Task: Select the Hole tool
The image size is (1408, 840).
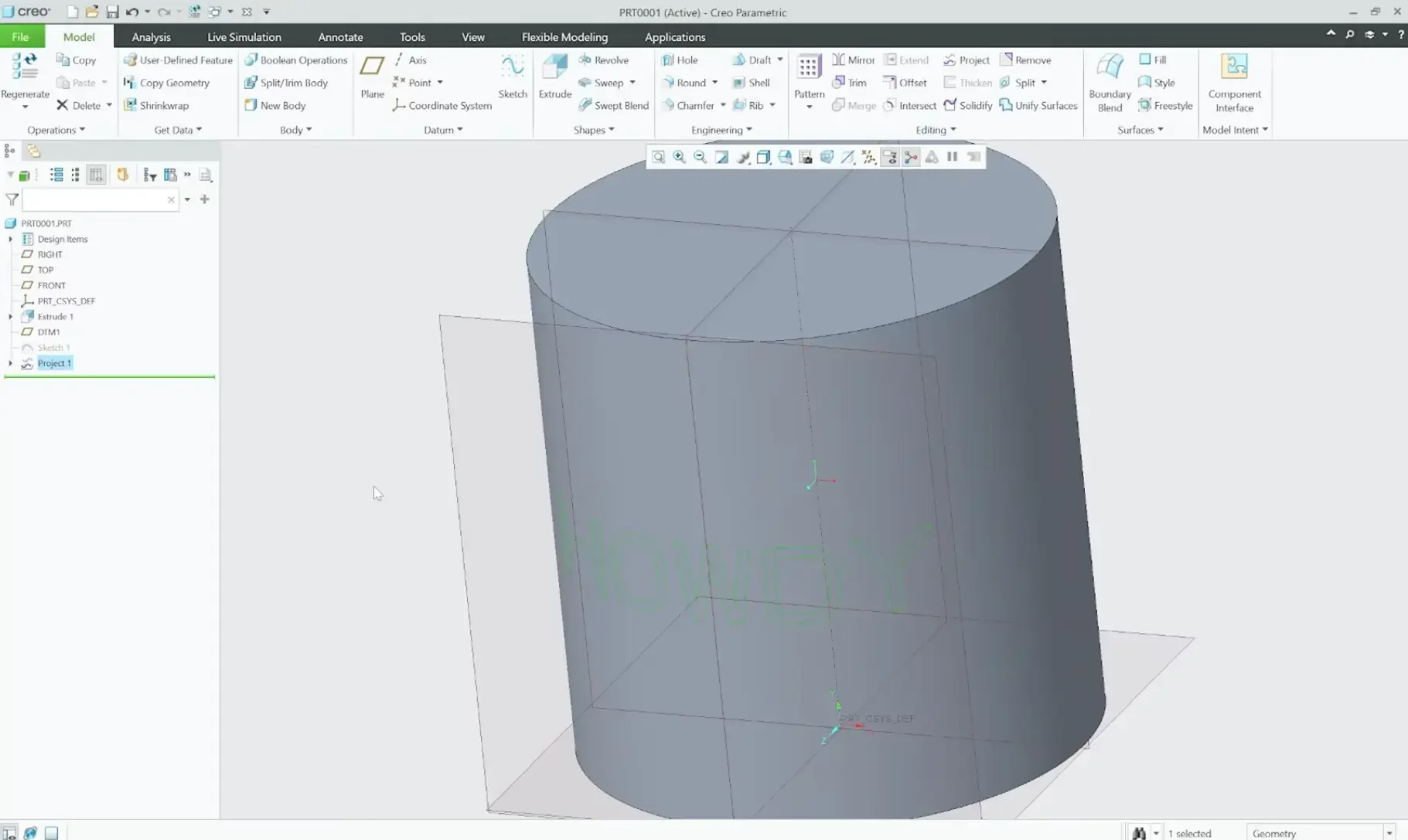Action: point(680,60)
